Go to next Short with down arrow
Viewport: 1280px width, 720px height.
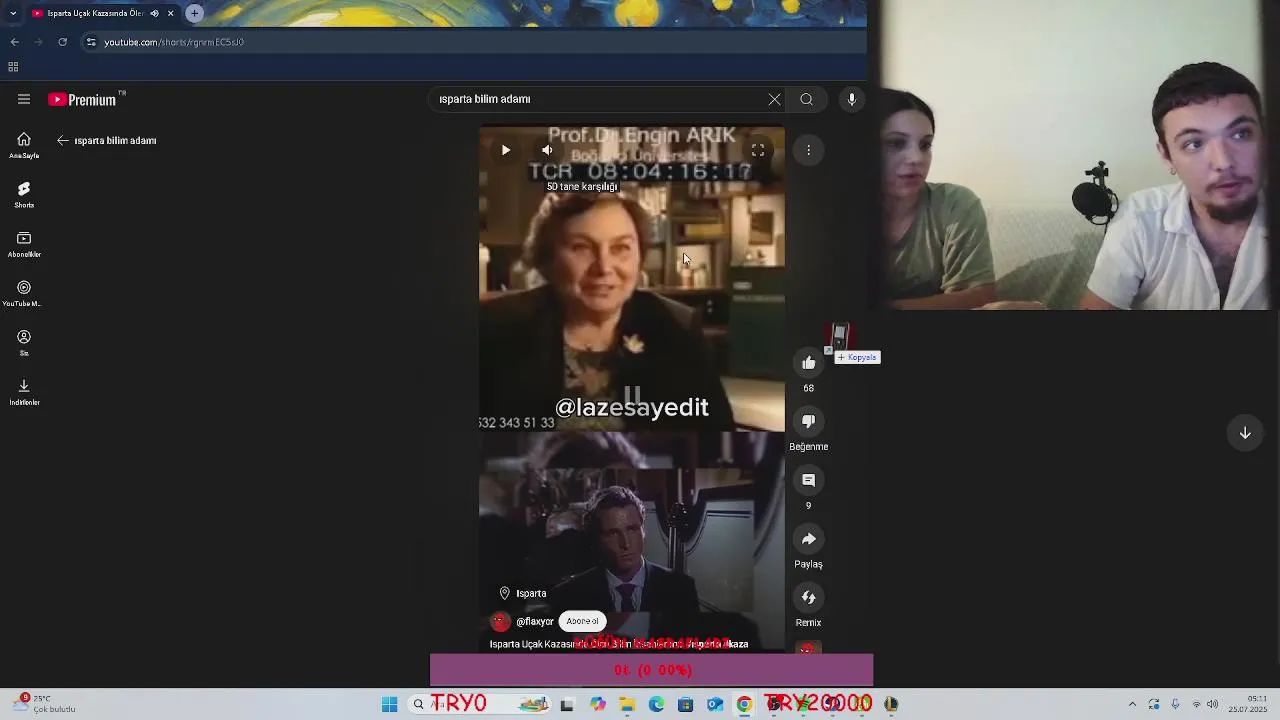coord(1245,433)
